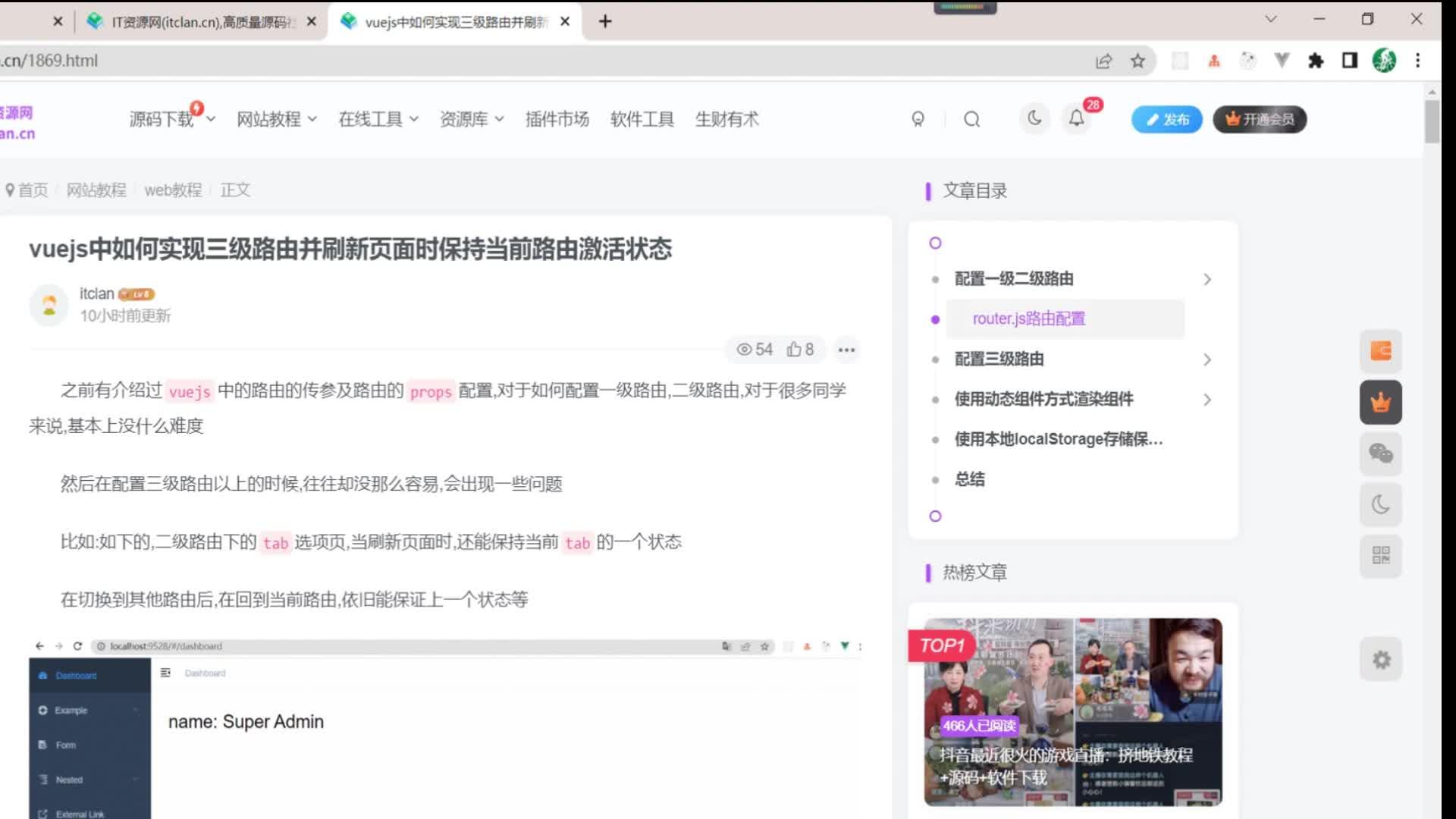Image resolution: width=1456 pixels, height=819 pixels.
Task: Open the router.js路由配置 outline link
Action: pyautogui.click(x=1029, y=318)
